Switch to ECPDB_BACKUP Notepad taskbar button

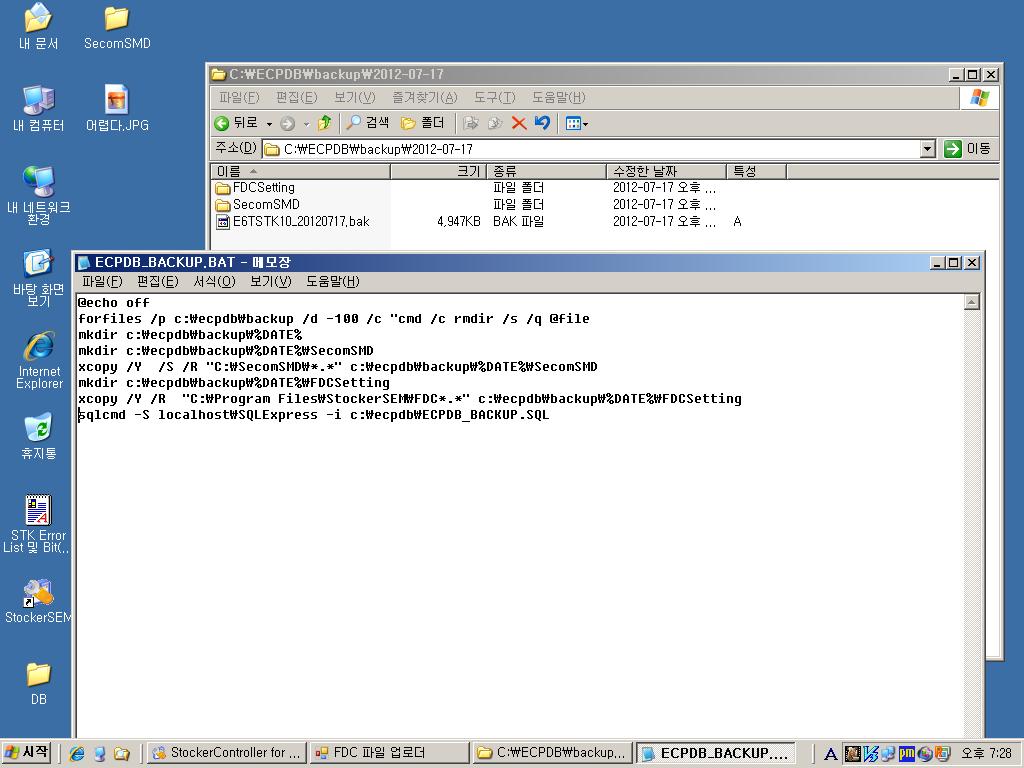pos(716,753)
